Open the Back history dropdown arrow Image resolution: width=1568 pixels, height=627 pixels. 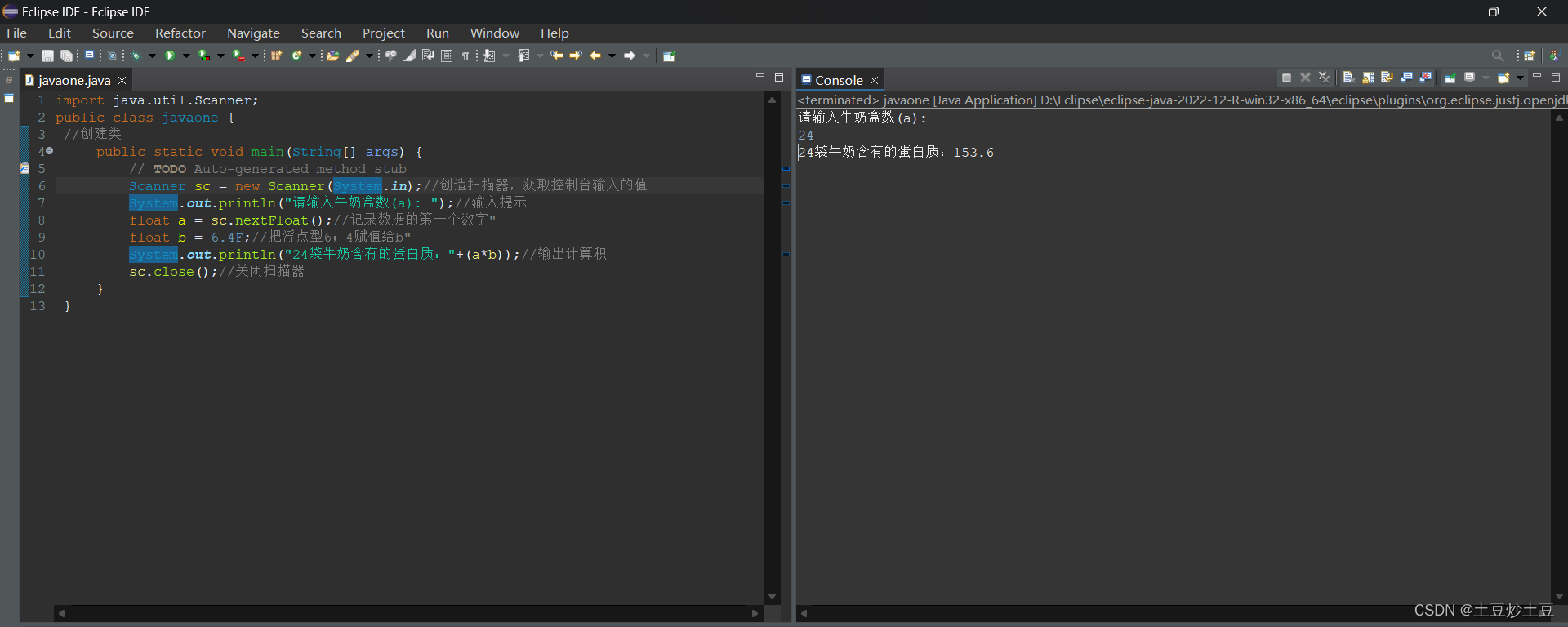coord(612,56)
